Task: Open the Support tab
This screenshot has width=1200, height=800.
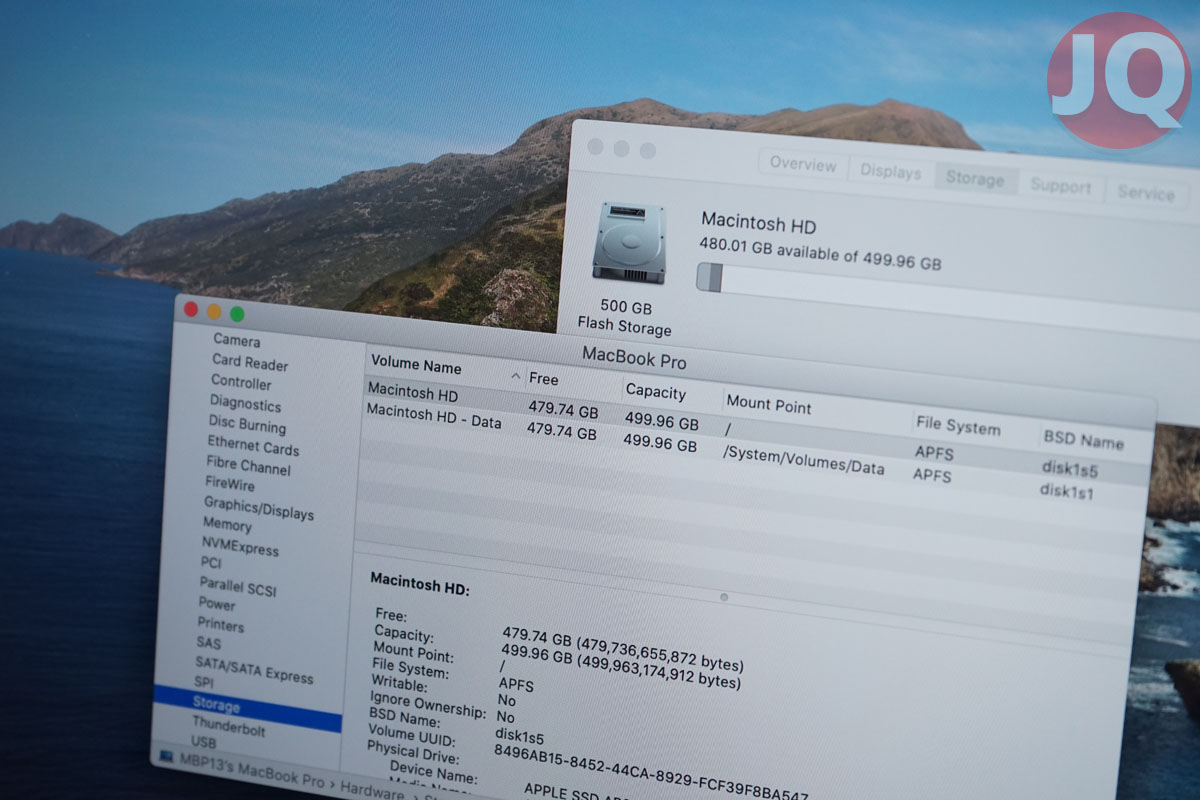Action: 1061,186
